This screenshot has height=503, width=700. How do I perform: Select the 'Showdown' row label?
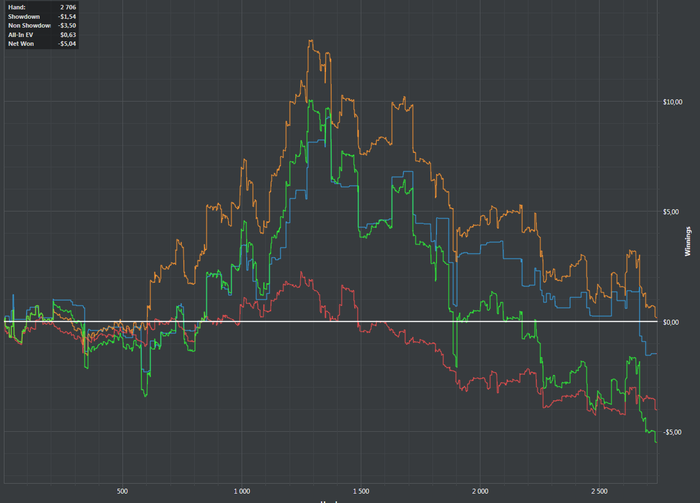tap(24, 17)
